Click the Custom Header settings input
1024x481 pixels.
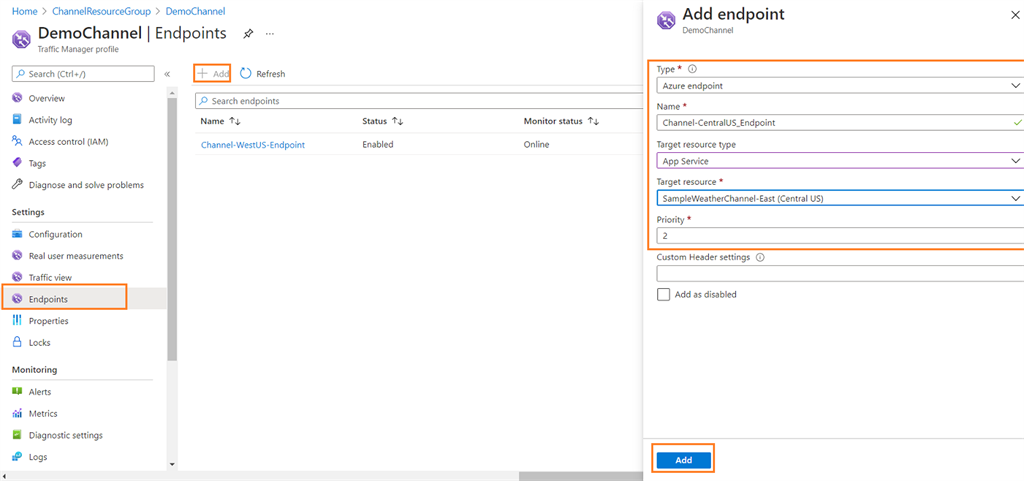[840, 273]
